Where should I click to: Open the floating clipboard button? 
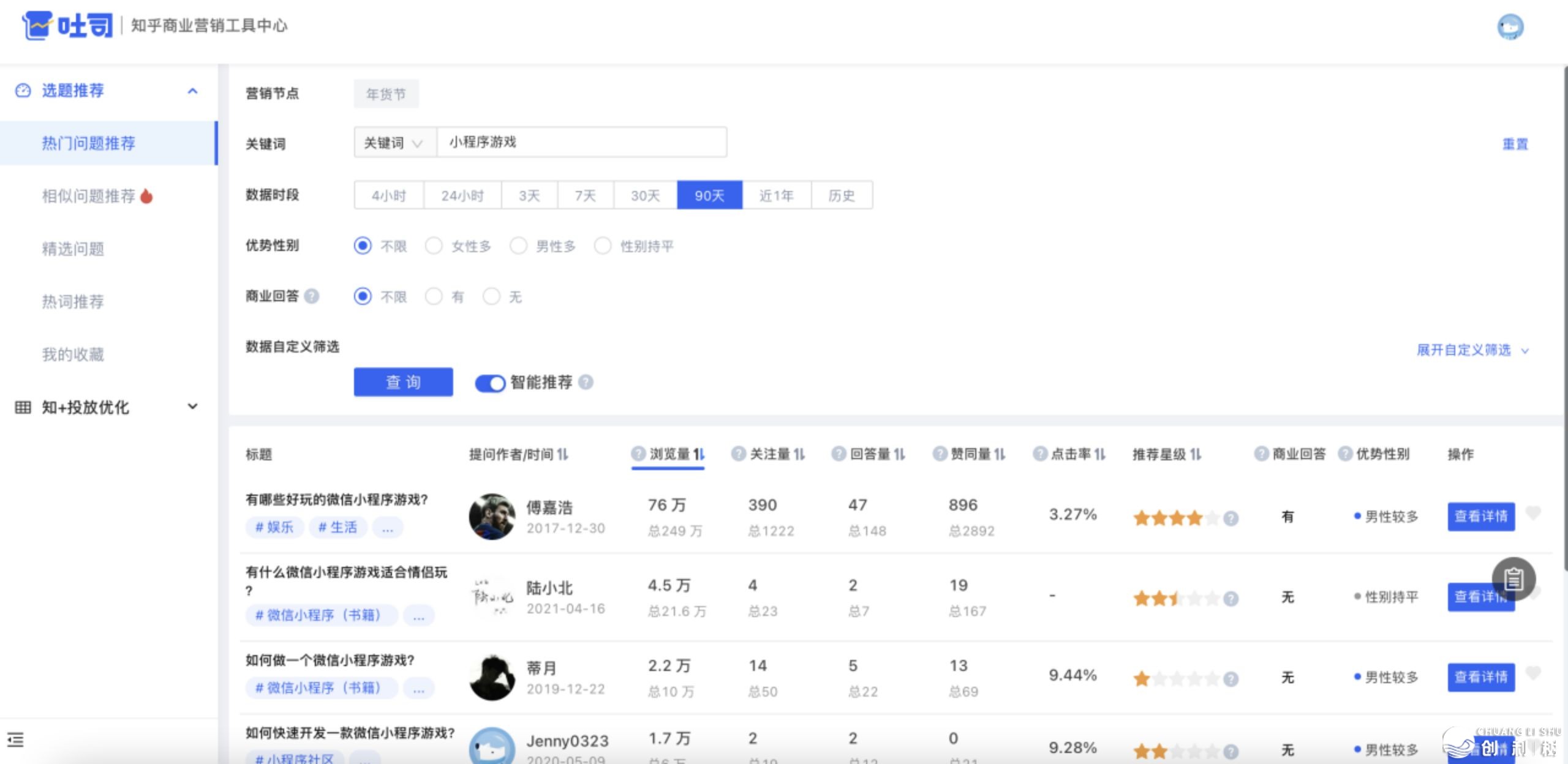1513,579
